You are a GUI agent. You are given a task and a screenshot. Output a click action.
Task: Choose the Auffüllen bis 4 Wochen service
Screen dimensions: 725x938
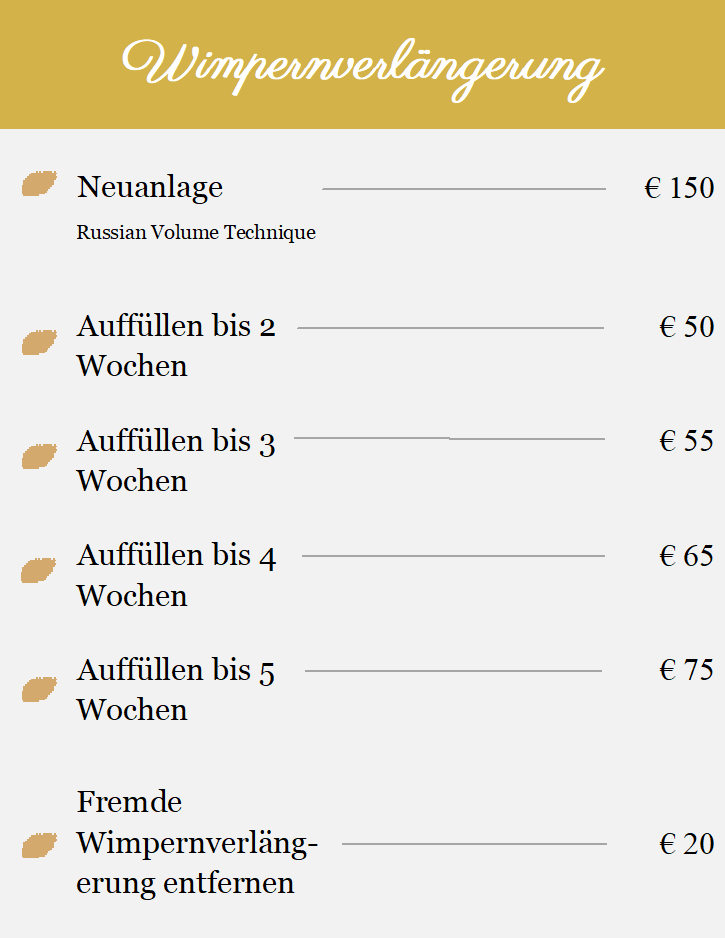tap(176, 575)
